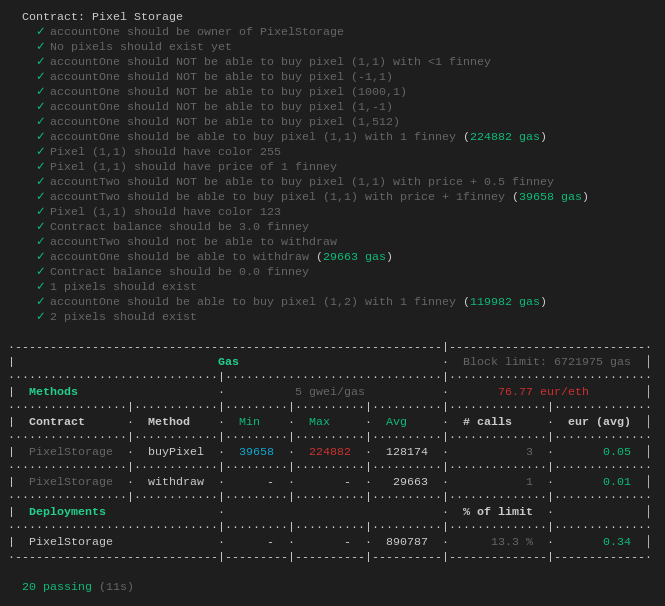Click the '13.3 %' limit value

[x=512, y=542]
